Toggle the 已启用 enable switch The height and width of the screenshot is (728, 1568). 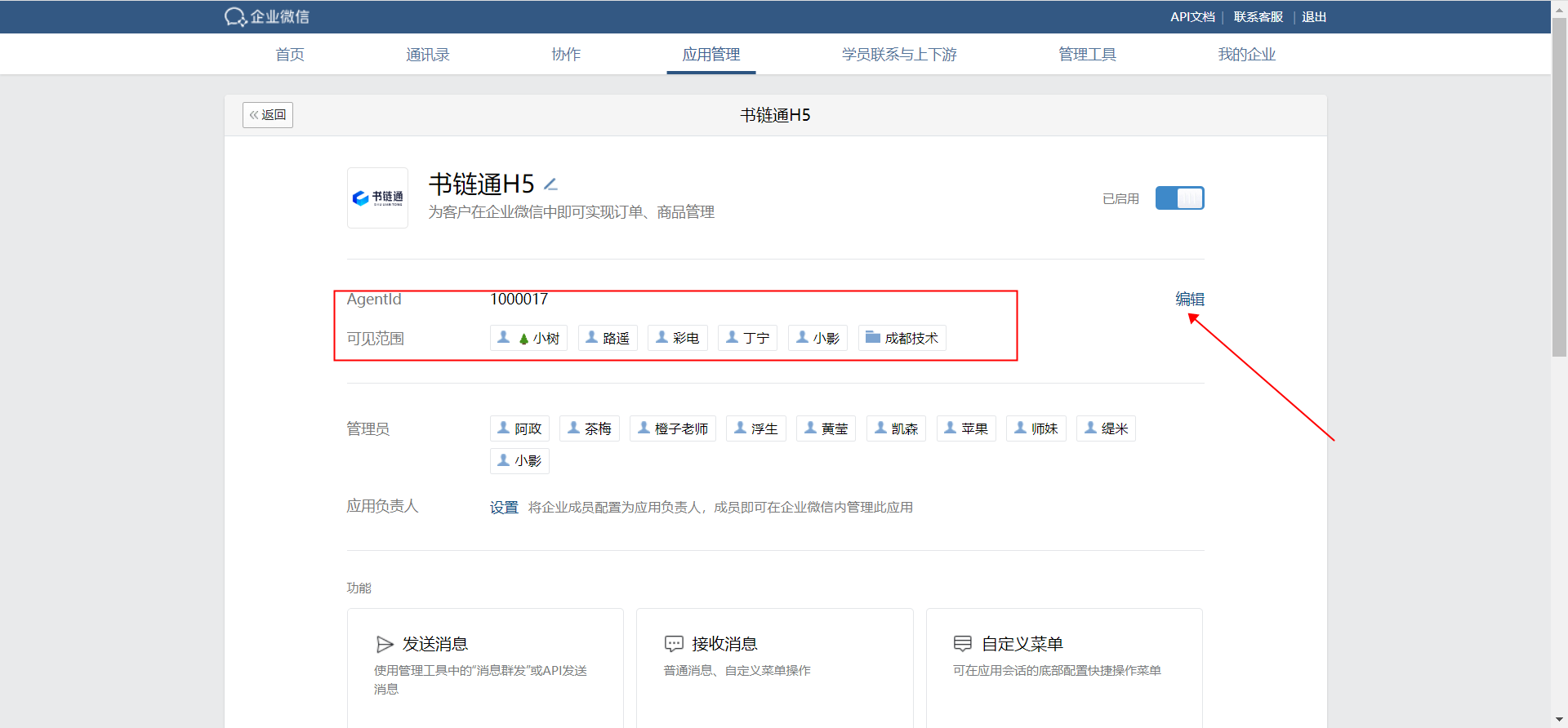[x=1179, y=198]
